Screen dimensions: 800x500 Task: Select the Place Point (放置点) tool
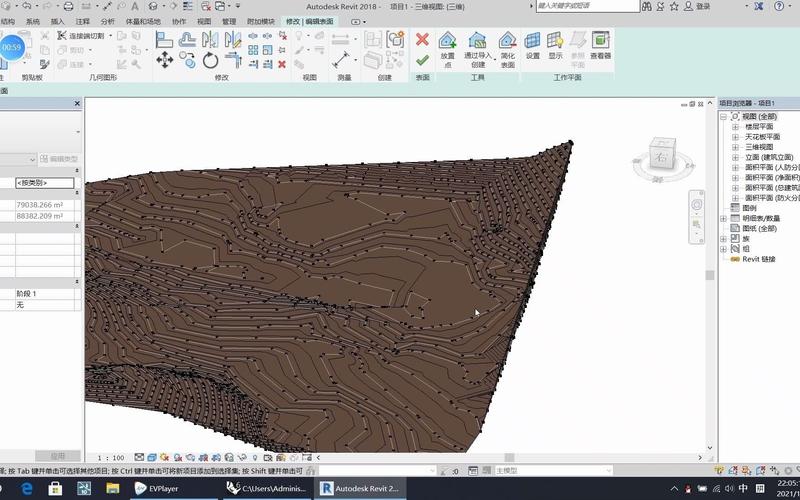click(447, 49)
